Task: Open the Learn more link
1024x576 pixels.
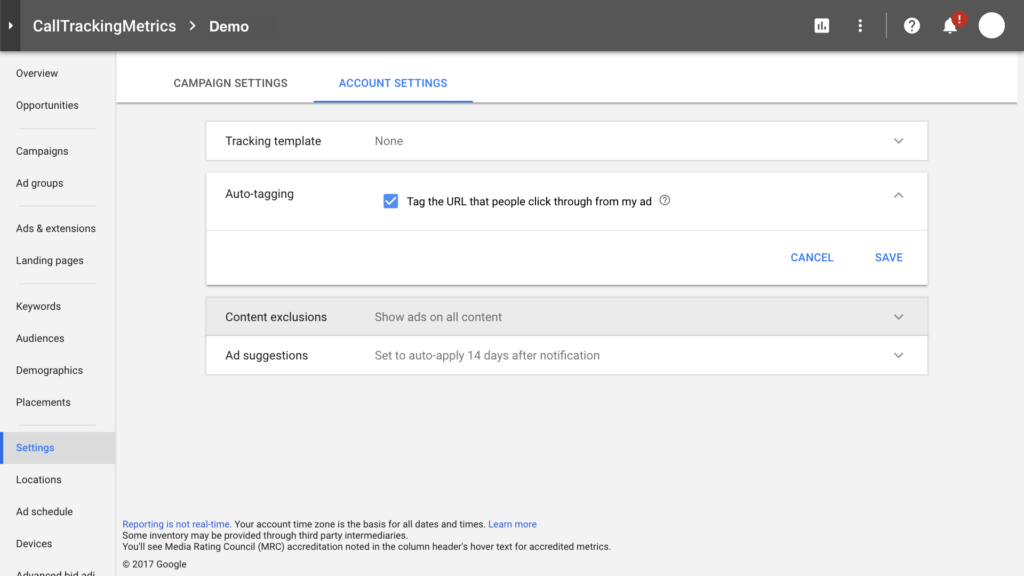Action: [x=512, y=524]
